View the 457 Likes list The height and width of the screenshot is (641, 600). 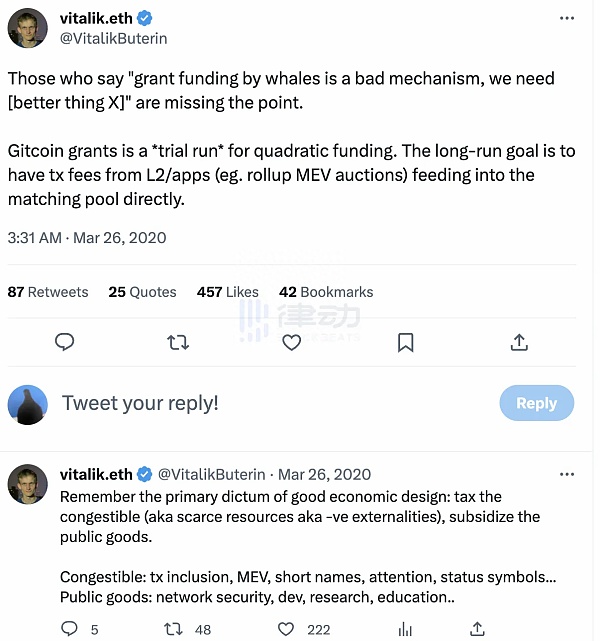[228, 292]
